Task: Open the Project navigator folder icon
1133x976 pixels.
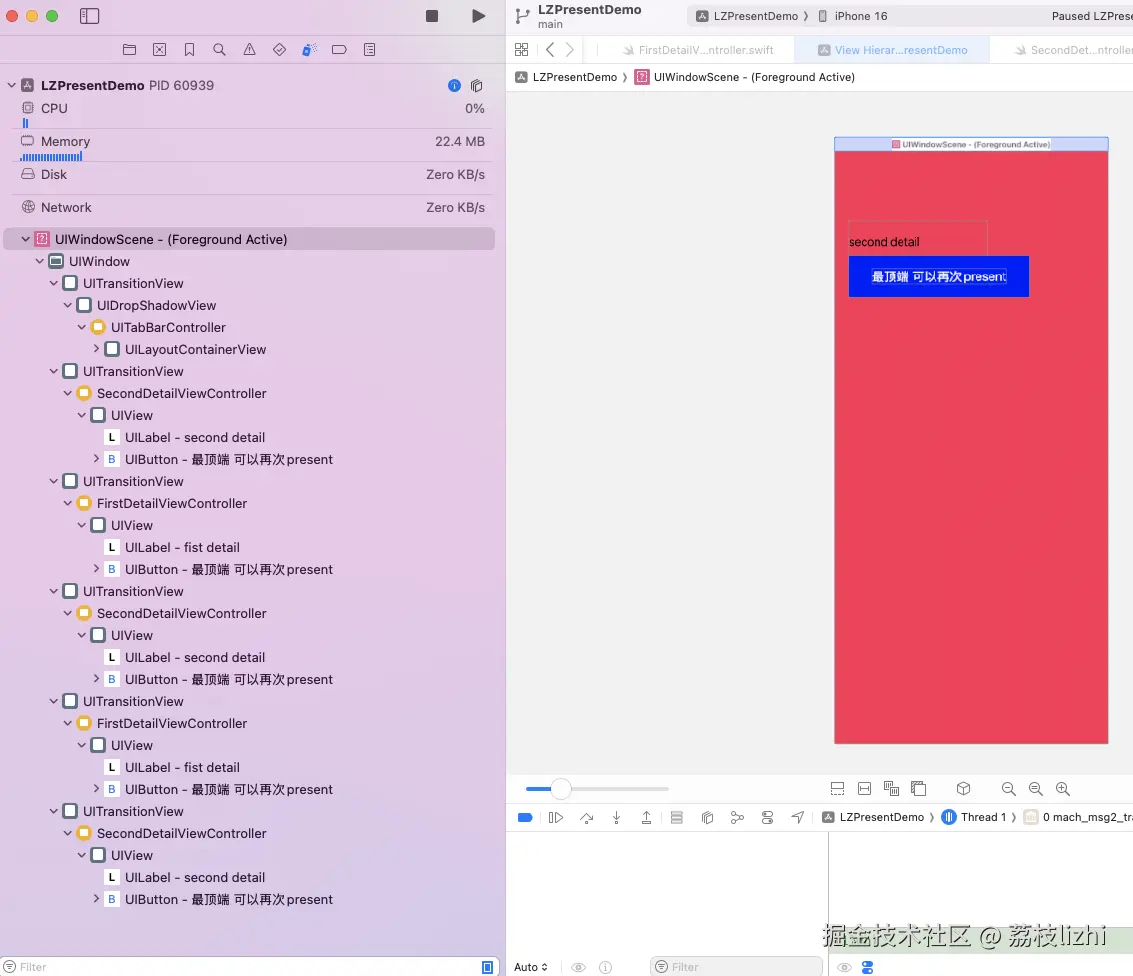Action: point(129,50)
